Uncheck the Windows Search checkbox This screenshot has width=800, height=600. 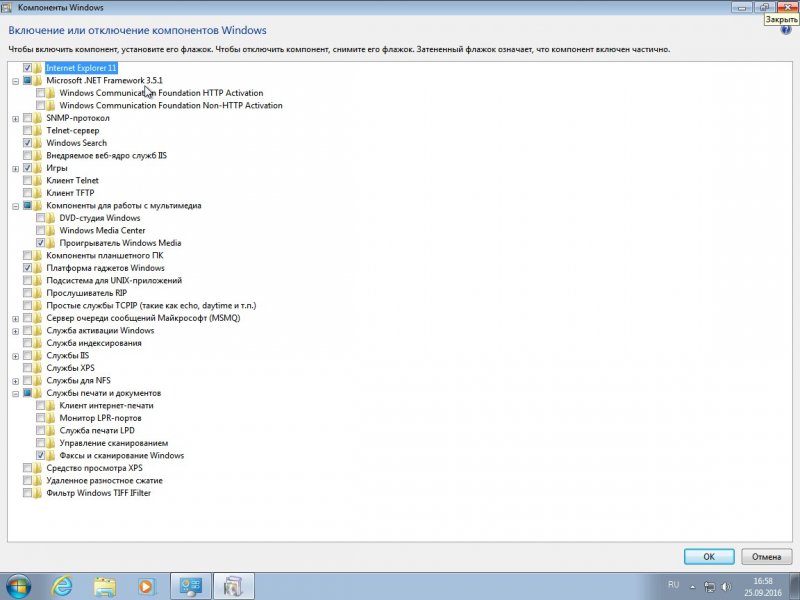[x=28, y=143]
